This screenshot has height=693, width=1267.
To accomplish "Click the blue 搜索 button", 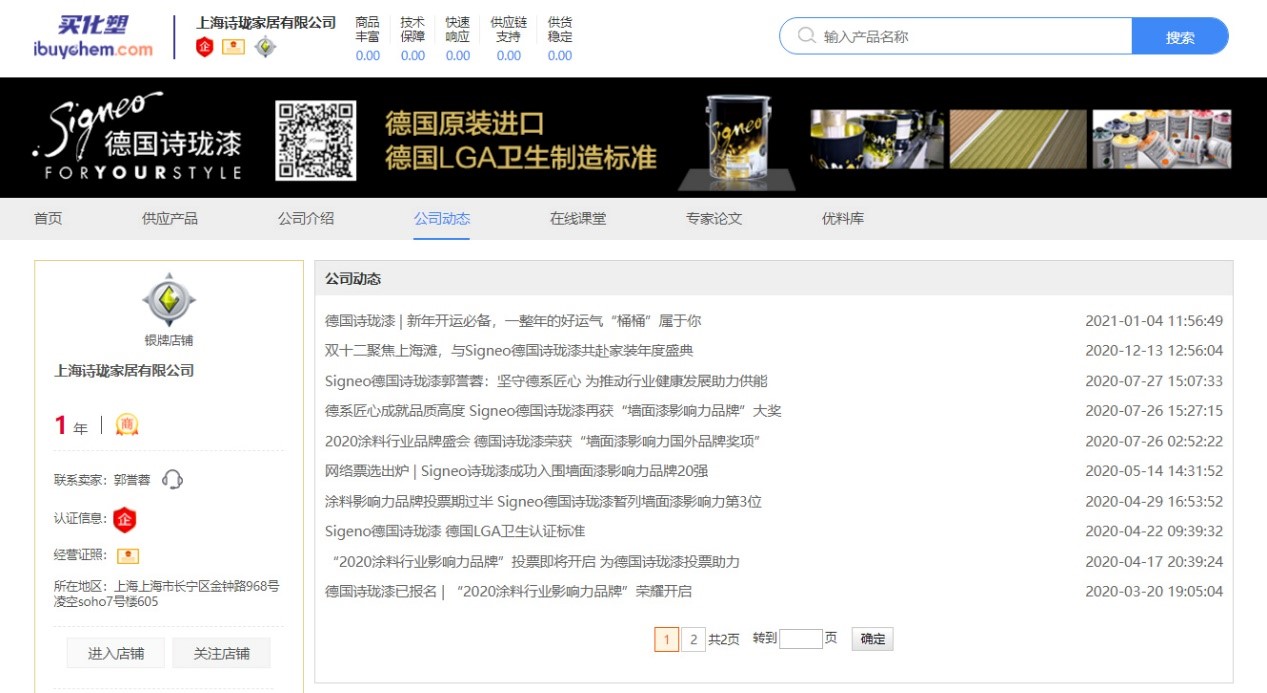I will point(1180,37).
